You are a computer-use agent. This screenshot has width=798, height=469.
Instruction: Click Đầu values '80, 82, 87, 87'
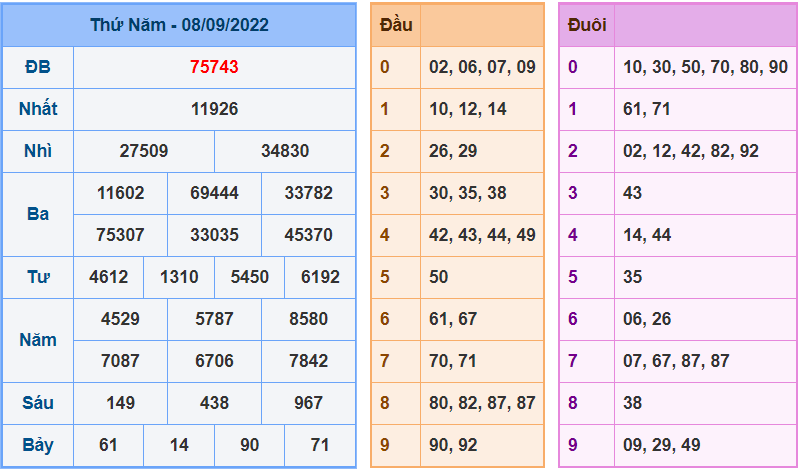[x=482, y=403]
